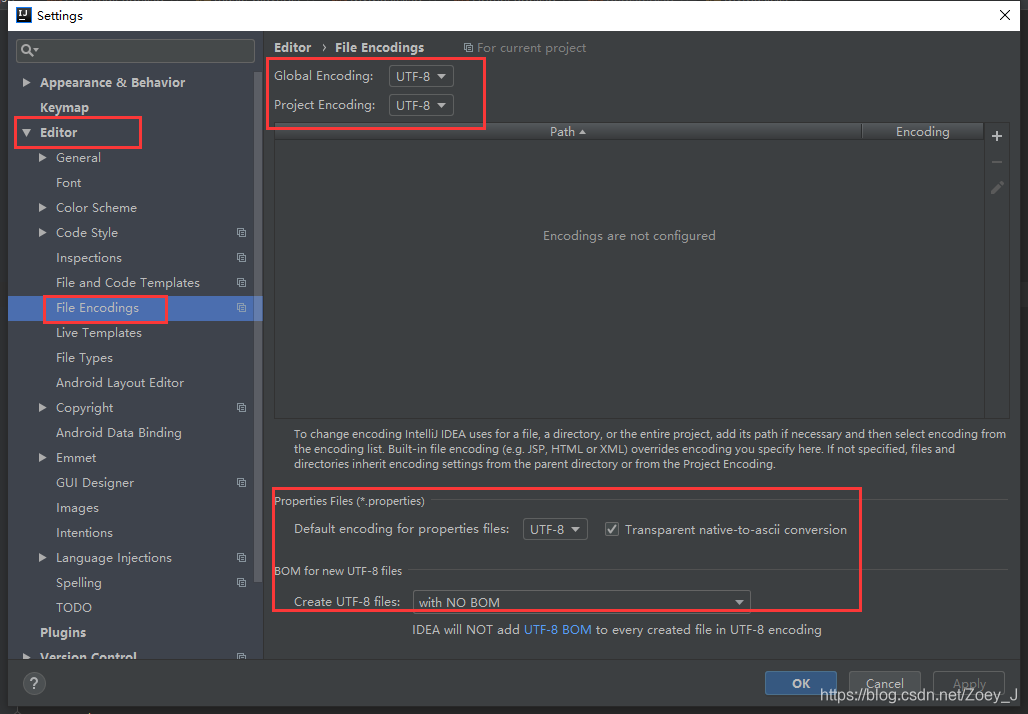Click the project-level icon next to File Encodings
The height and width of the screenshot is (714, 1028).
(241, 307)
